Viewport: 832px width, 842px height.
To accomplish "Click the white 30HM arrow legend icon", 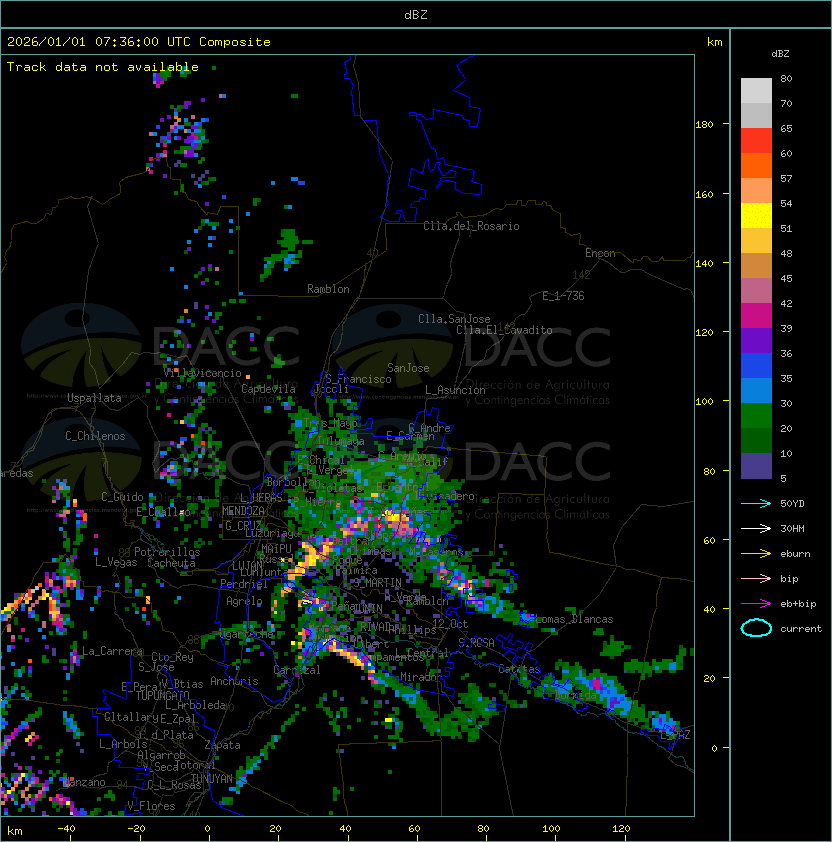I will (x=756, y=528).
